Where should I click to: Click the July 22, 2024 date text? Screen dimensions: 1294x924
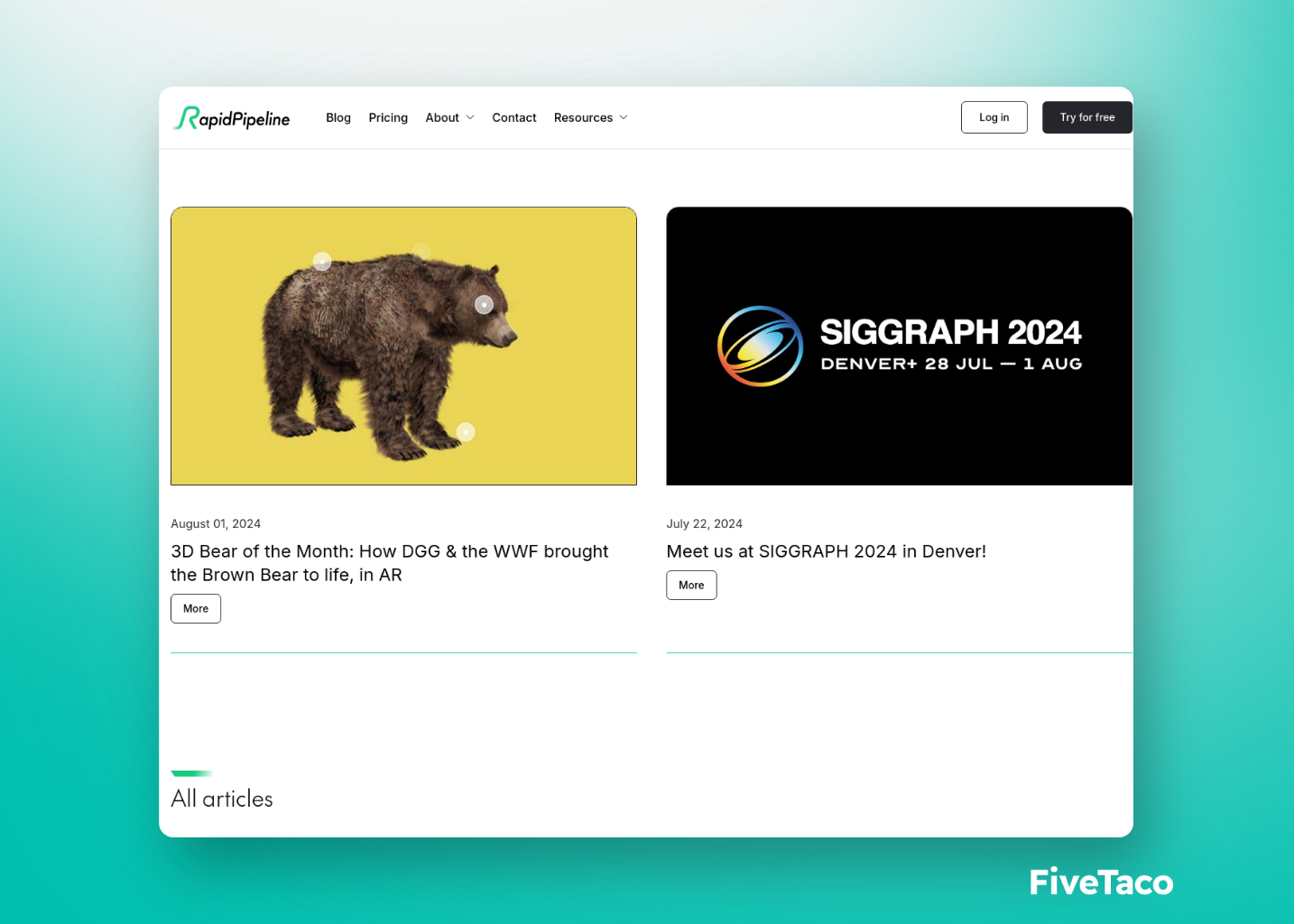705,524
